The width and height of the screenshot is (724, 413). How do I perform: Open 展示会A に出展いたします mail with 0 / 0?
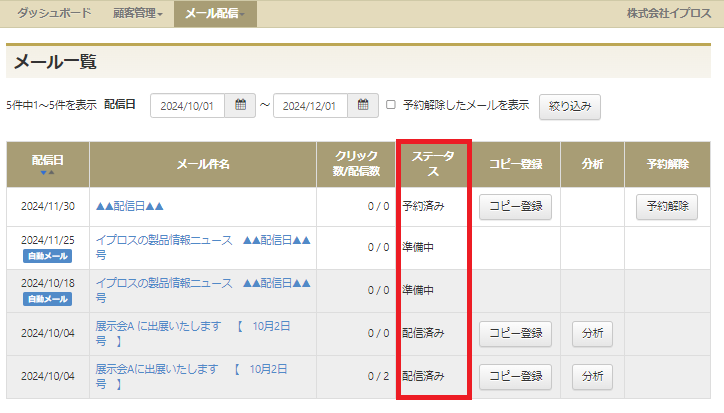point(193,333)
